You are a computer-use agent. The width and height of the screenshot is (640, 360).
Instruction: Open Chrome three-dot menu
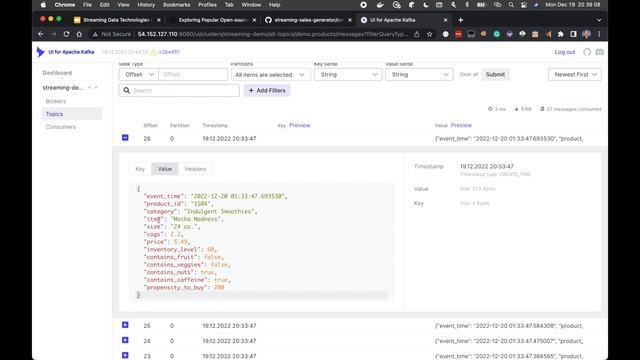(x=599, y=34)
